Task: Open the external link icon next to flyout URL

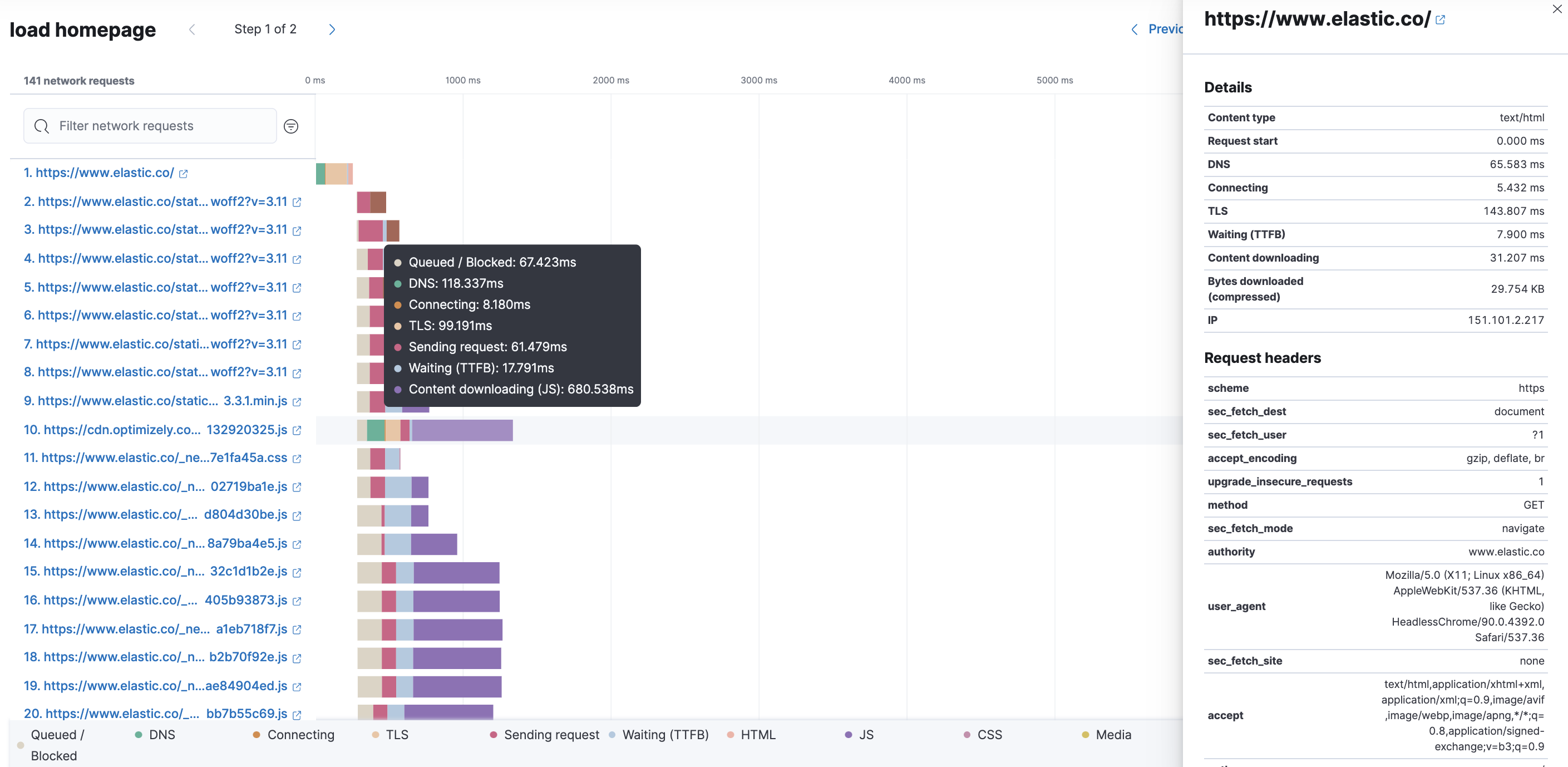Action: tap(1439, 19)
